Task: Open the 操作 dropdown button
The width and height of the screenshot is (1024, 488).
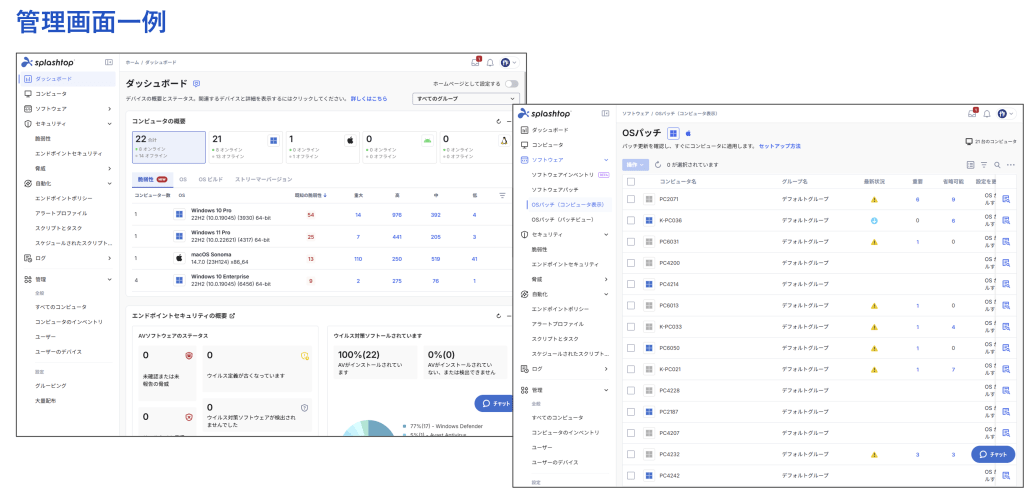Action: tap(635, 165)
